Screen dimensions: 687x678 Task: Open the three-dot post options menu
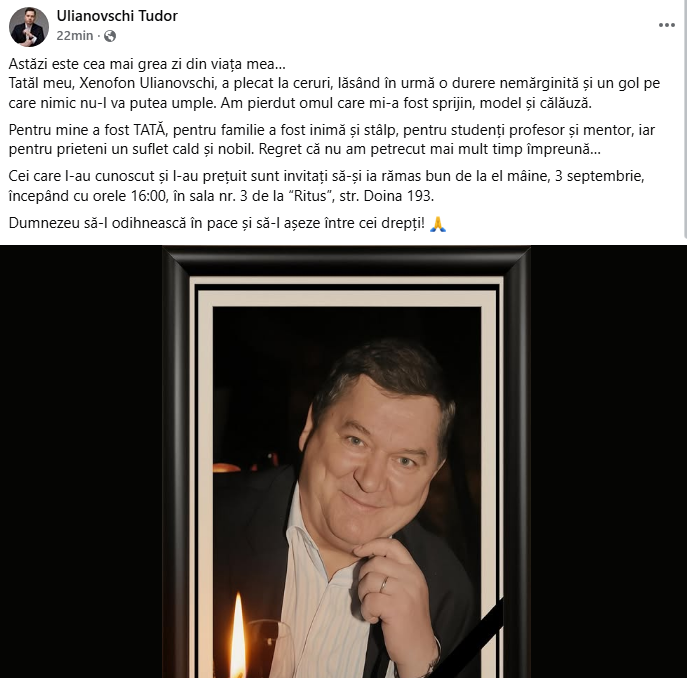click(666, 25)
